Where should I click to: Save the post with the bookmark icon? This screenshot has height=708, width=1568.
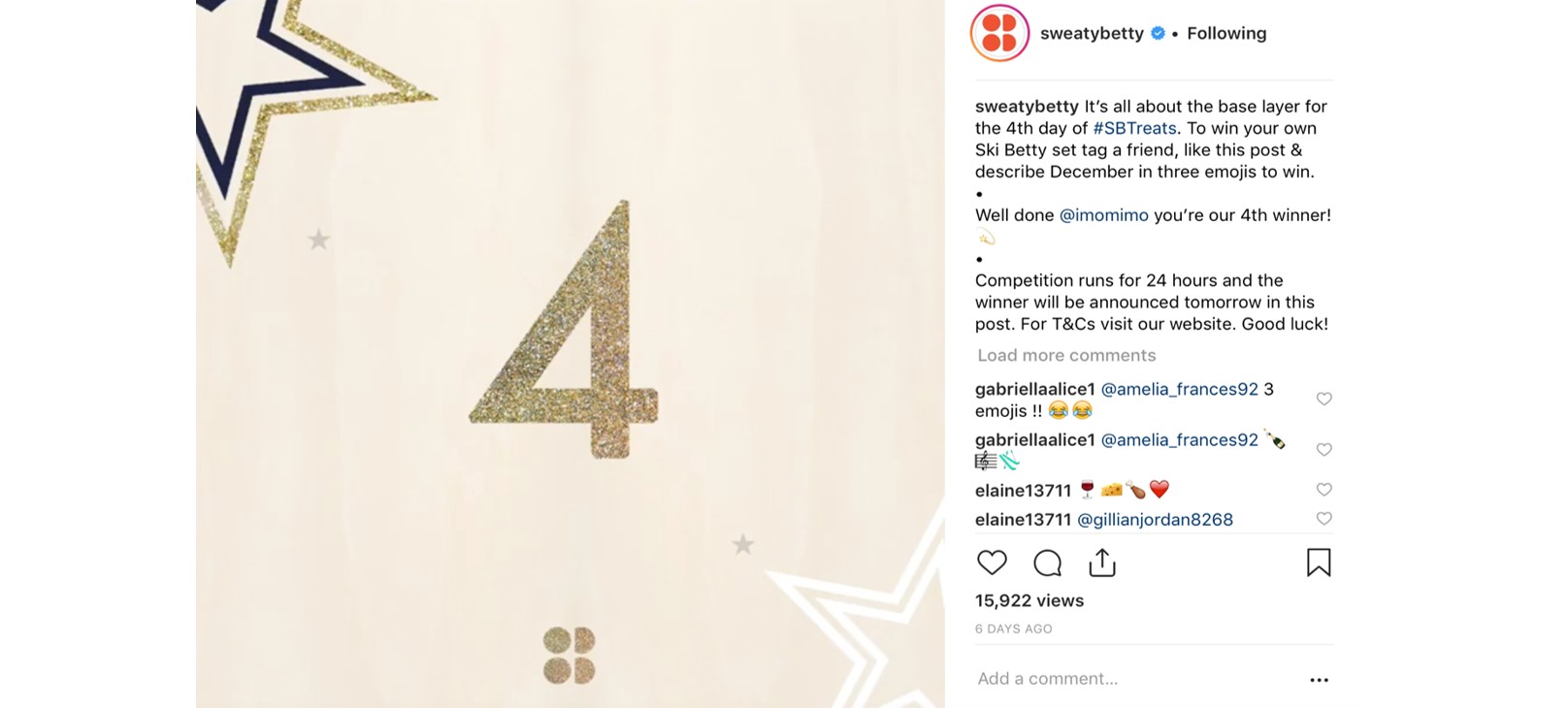[1319, 563]
